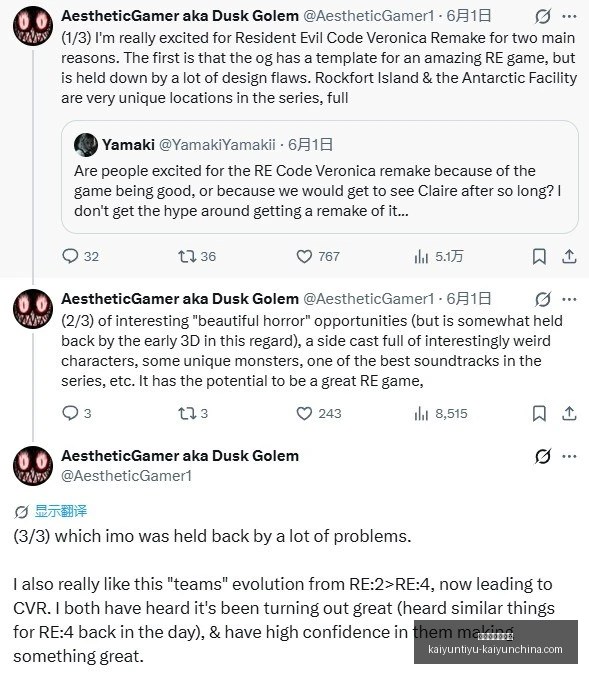Open Yamaki's quoted tweet avatar

click(x=86, y=145)
